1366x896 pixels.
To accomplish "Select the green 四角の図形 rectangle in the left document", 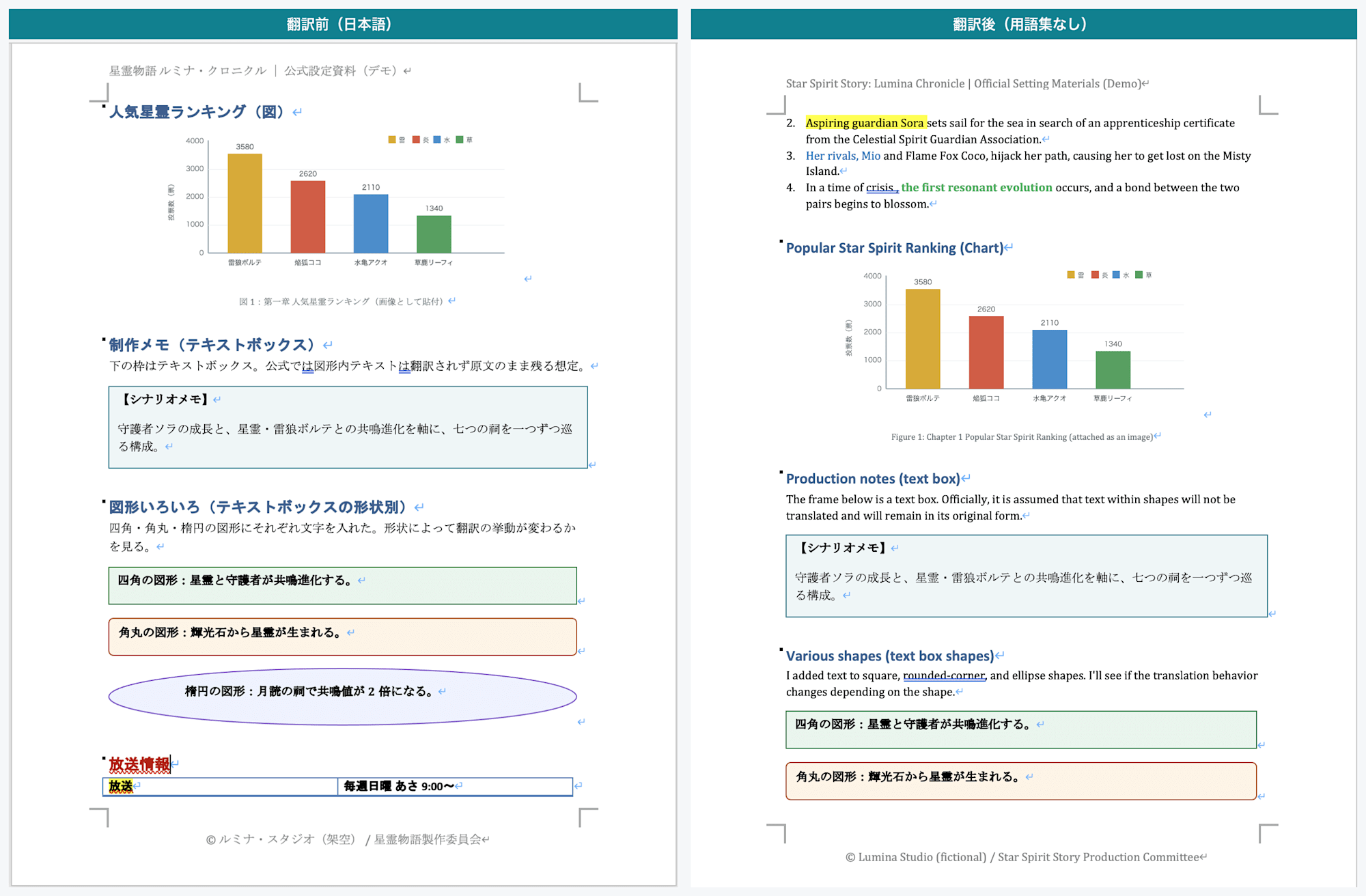I will pyautogui.click(x=342, y=585).
